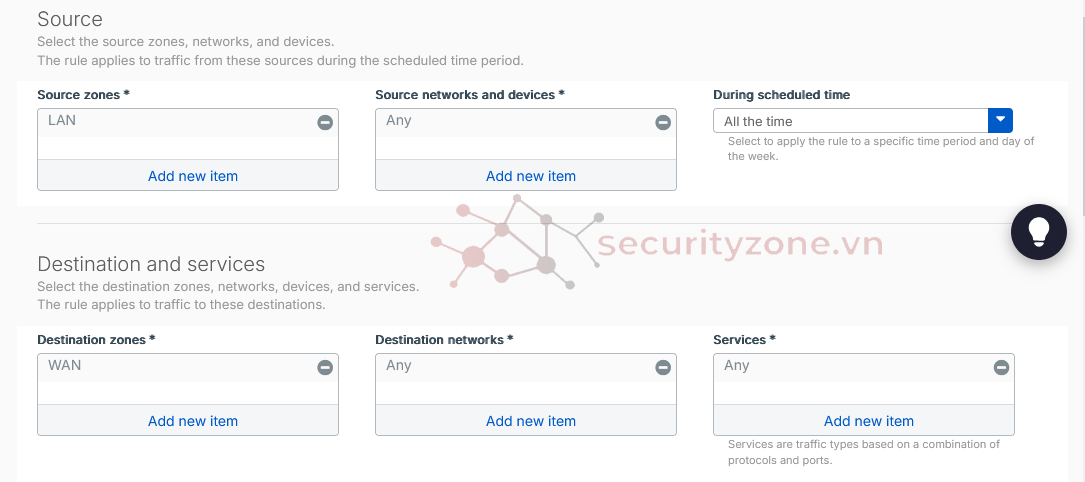Screen dimensions: 1085x482
Task: Select the LAN entry in Source zones
Action: pyautogui.click(x=62, y=121)
